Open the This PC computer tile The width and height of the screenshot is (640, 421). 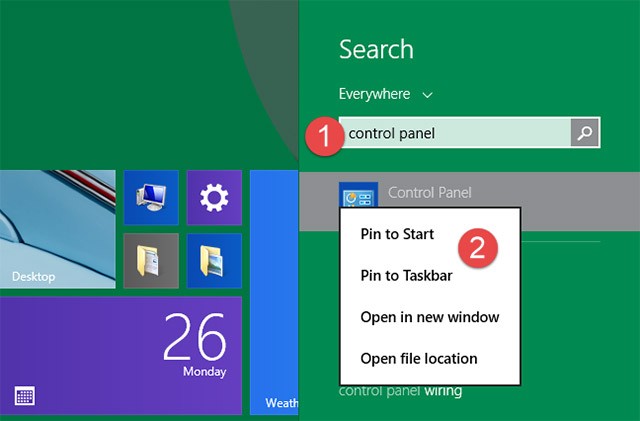tap(151, 198)
